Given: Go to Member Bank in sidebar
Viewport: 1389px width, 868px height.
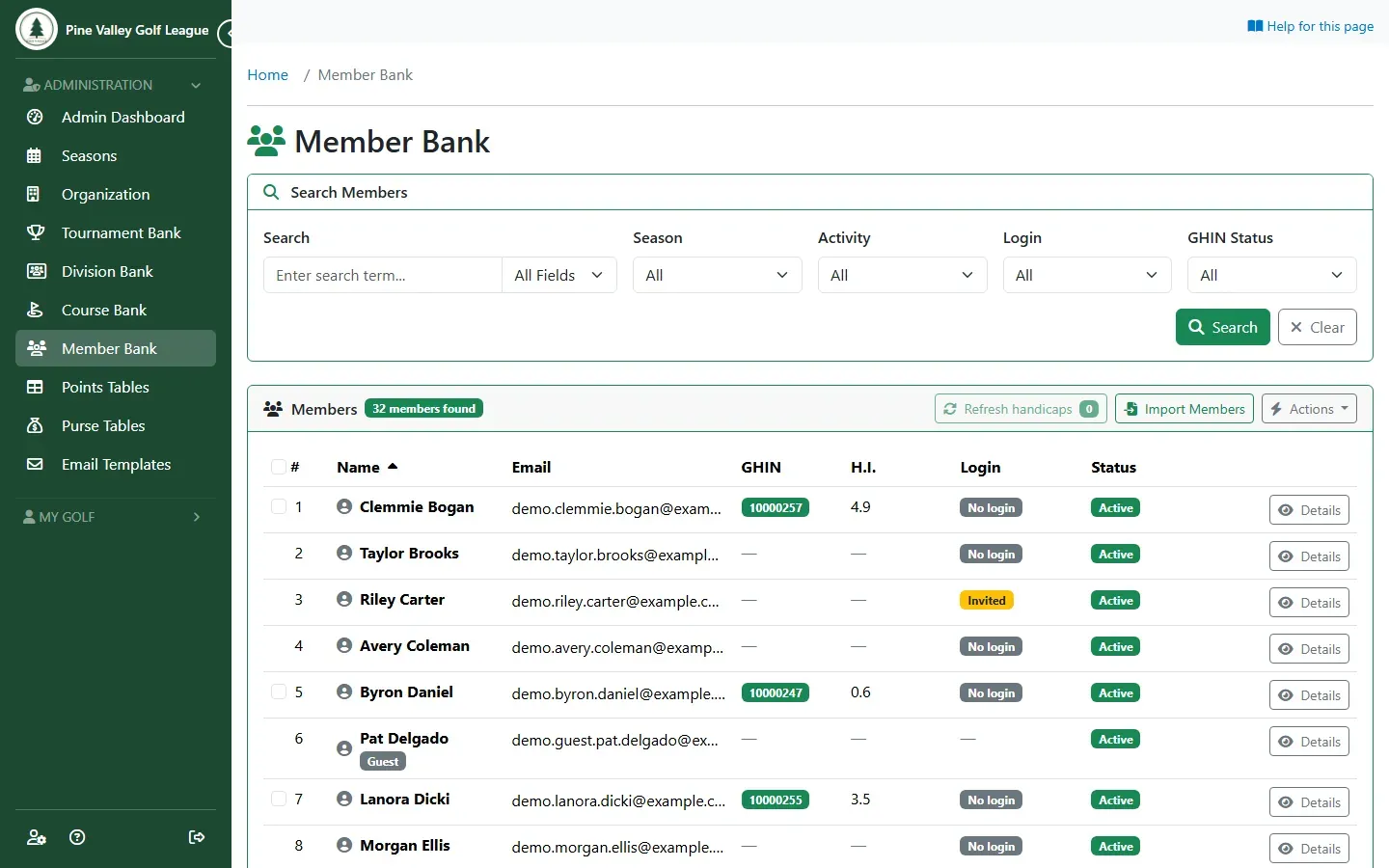Looking at the screenshot, I should point(116,348).
